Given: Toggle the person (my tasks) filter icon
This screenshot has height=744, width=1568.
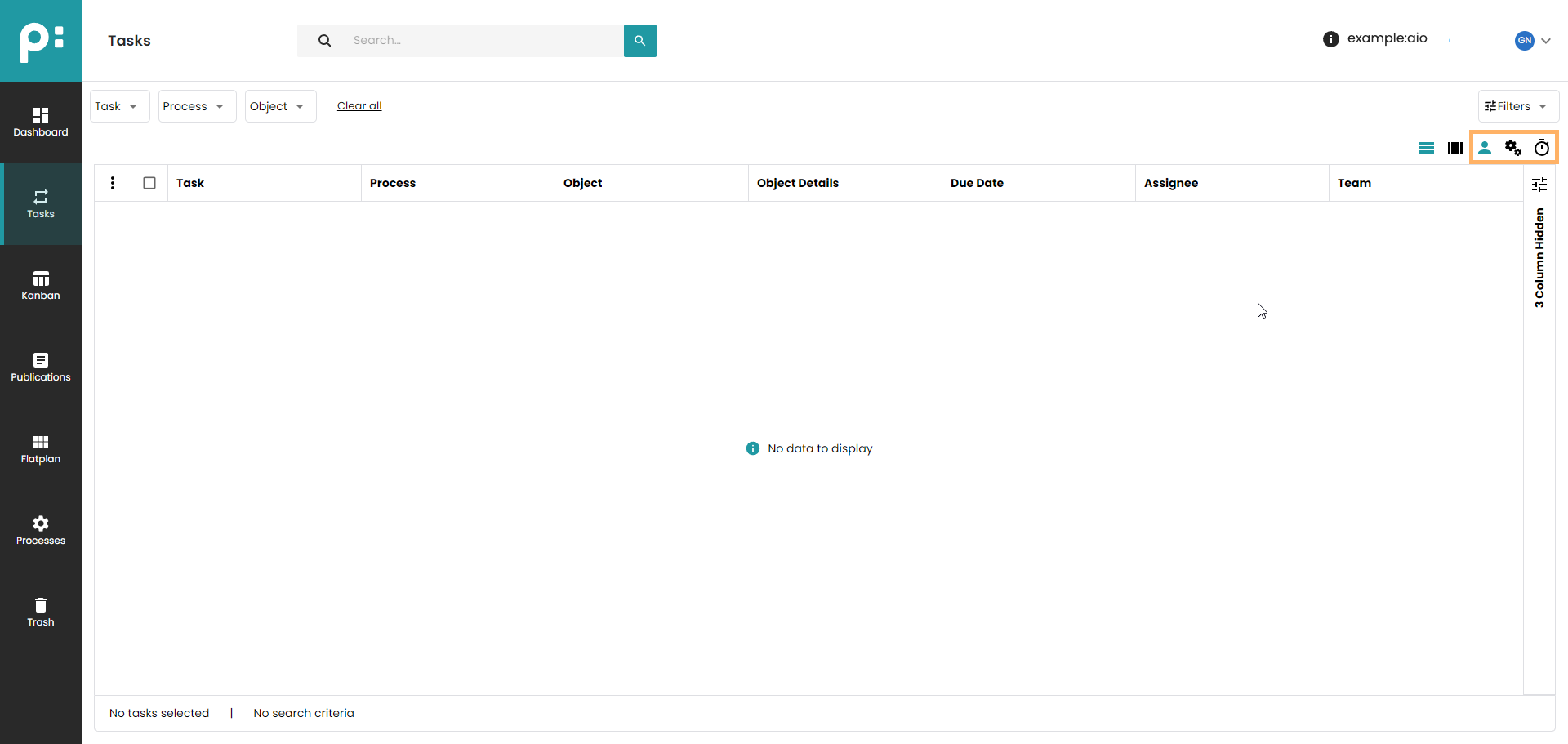Looking at the screenshot, I should (1485, 148).
